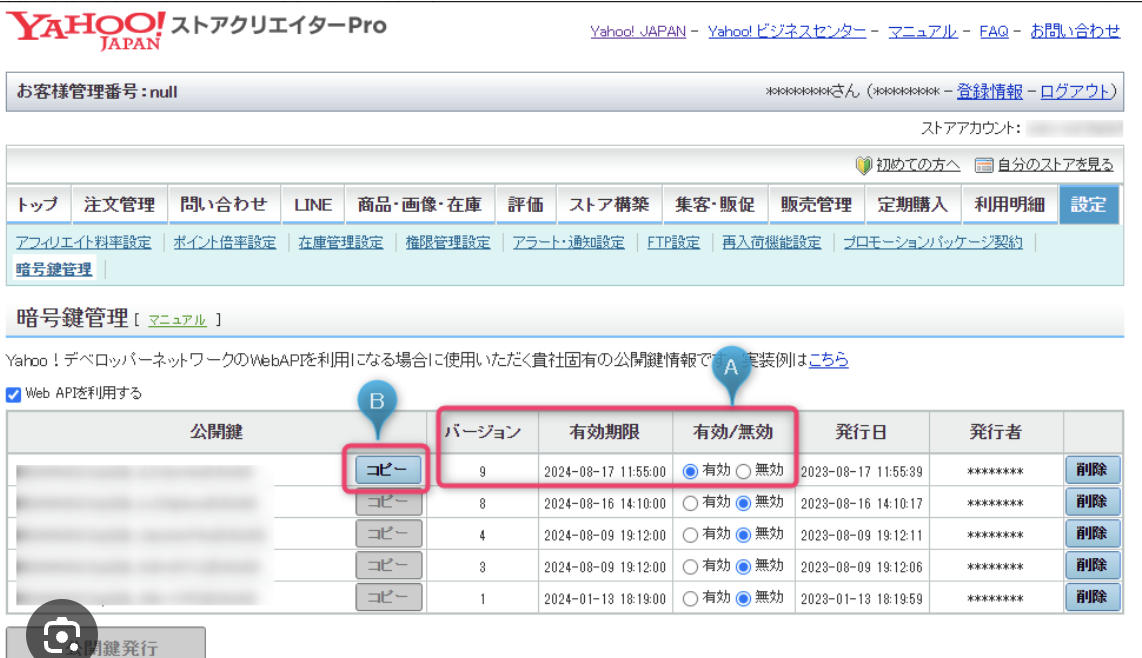Click the コピー button for version 8
Viewport: 1142px width, 658px height.
(x=388, y=501)
